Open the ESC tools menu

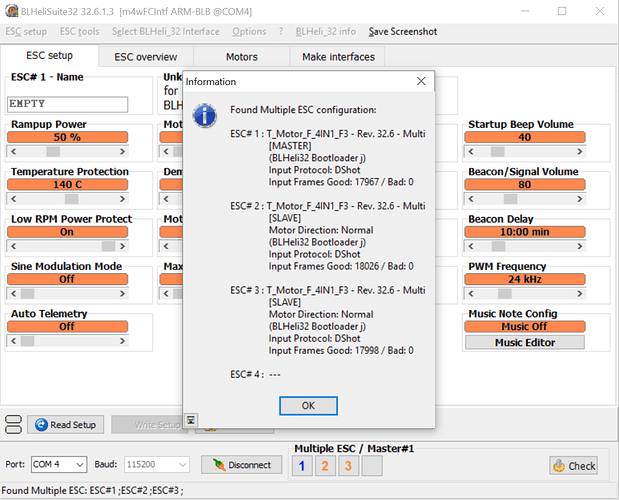[79, 32]
